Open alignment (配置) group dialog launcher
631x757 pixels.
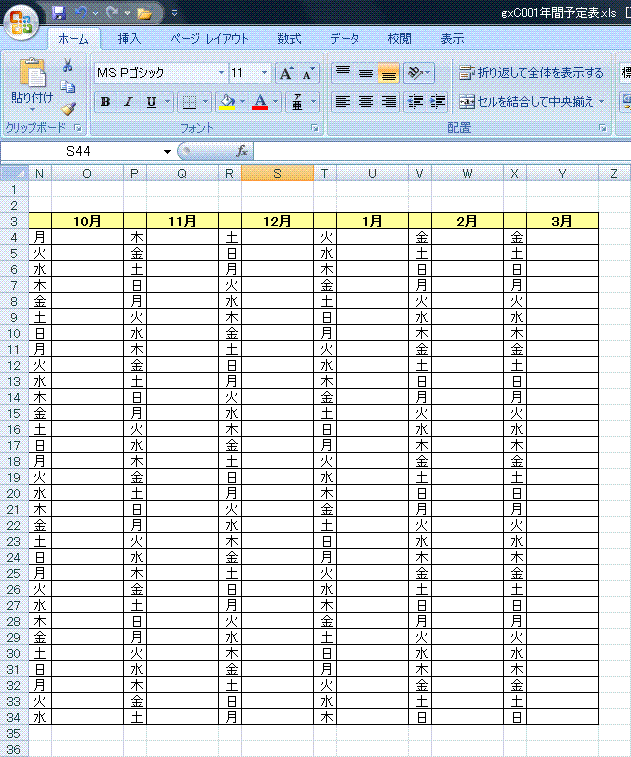tap(603, 128)
